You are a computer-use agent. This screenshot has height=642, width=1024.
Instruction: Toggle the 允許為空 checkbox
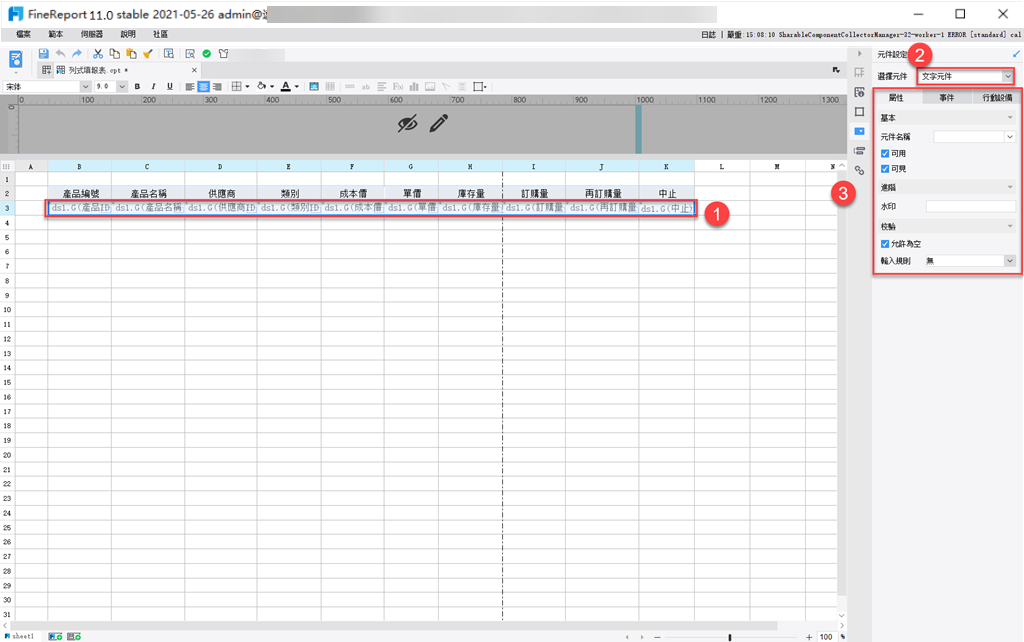pos(885,244)
